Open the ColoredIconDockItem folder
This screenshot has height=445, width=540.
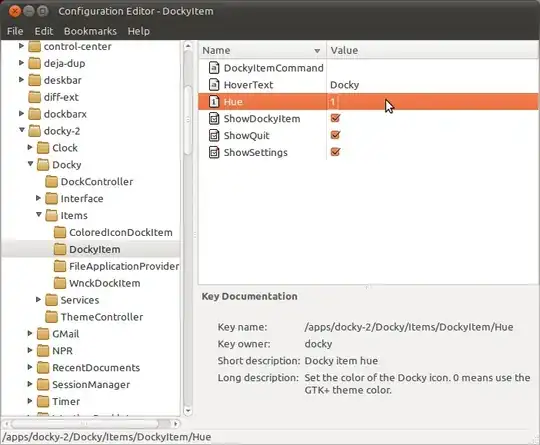113,232
